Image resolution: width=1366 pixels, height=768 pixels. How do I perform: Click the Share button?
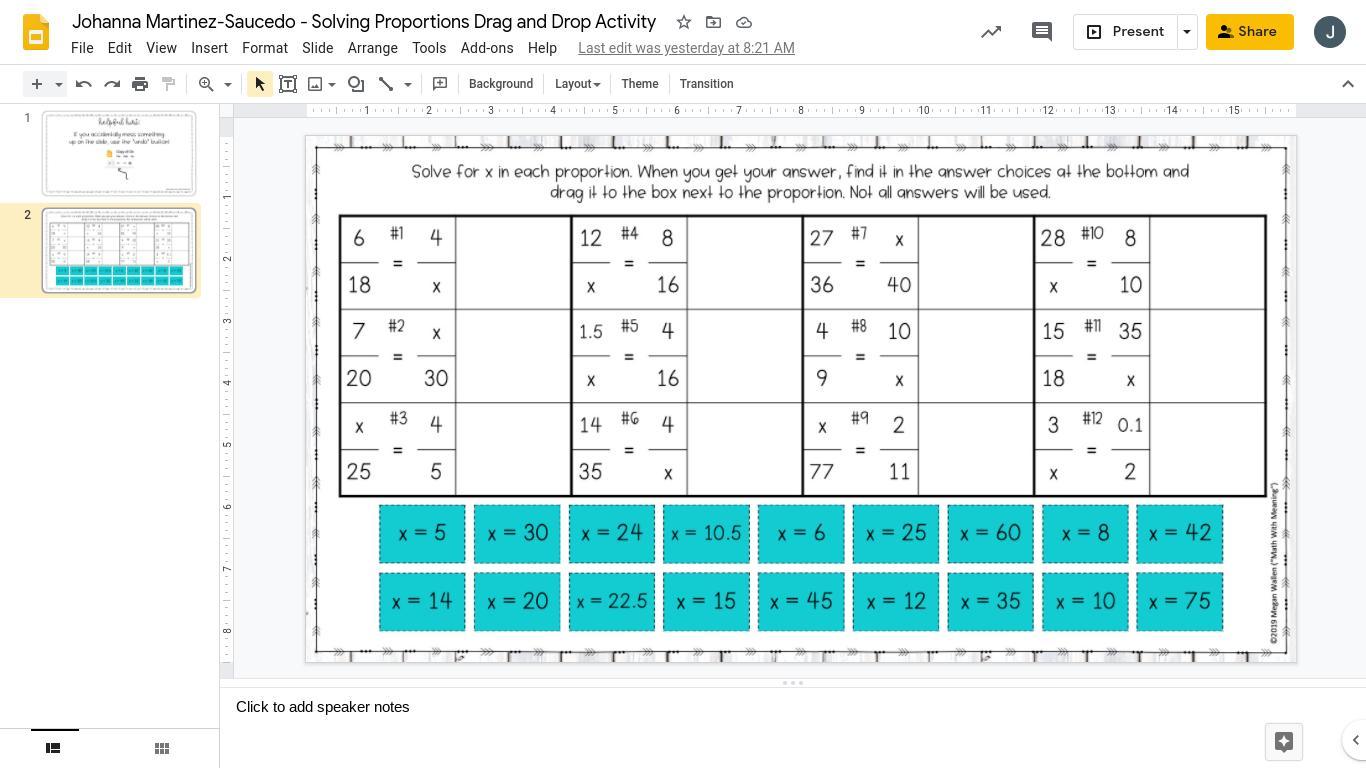1250,32
